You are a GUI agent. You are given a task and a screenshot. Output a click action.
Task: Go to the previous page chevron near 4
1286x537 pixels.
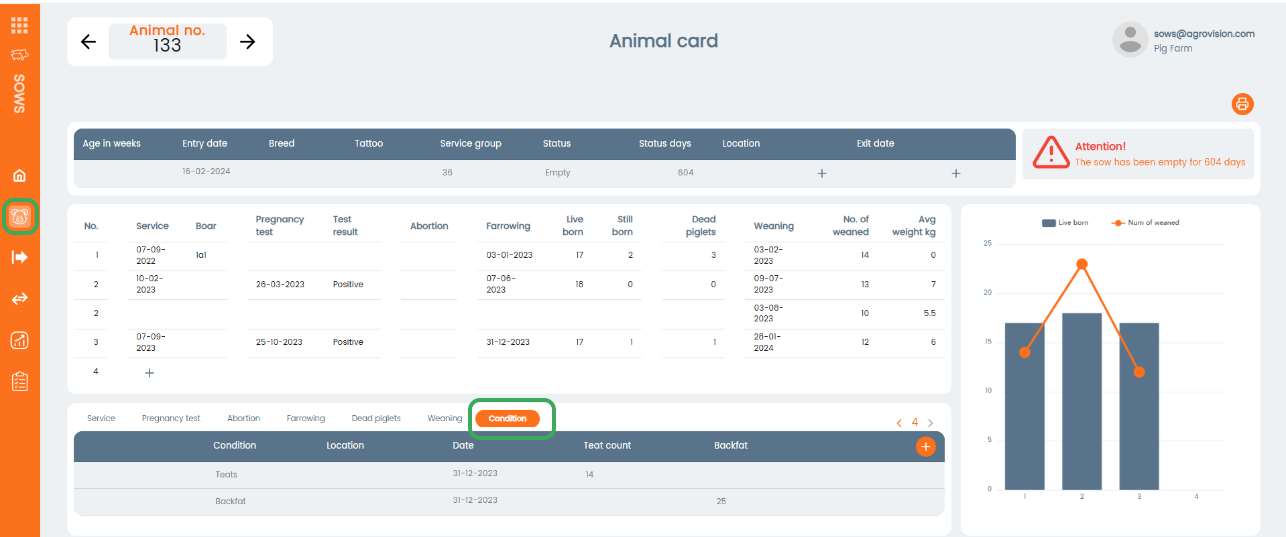(x=899, y=423)
